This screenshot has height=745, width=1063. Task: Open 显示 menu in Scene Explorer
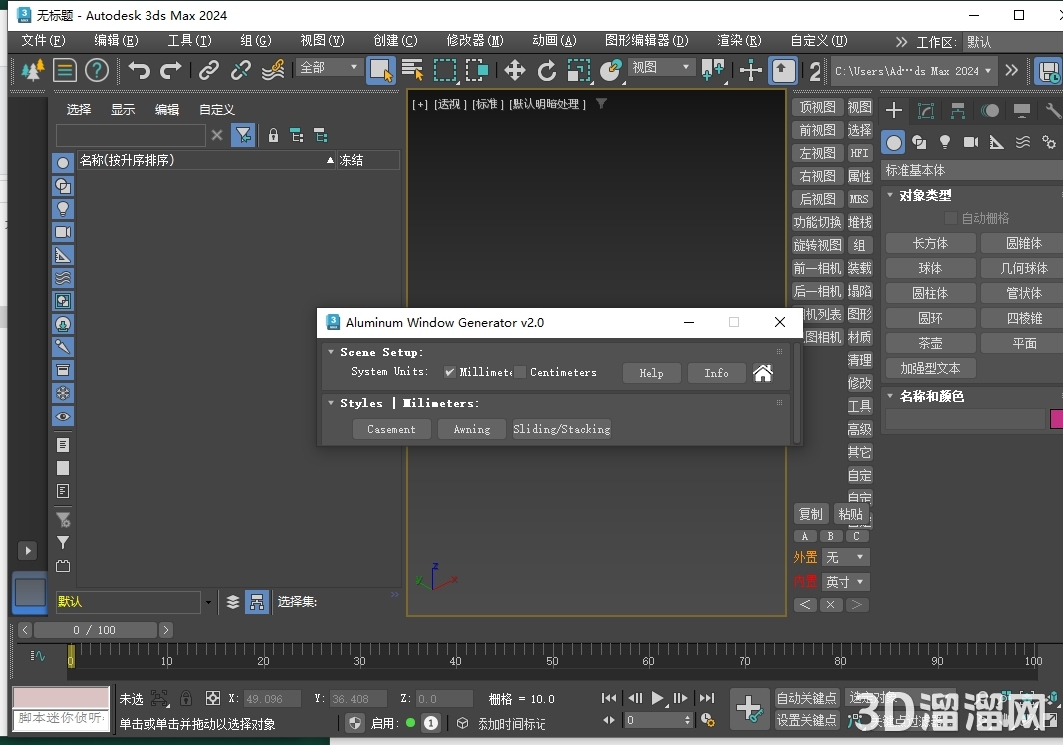point(123,109)
